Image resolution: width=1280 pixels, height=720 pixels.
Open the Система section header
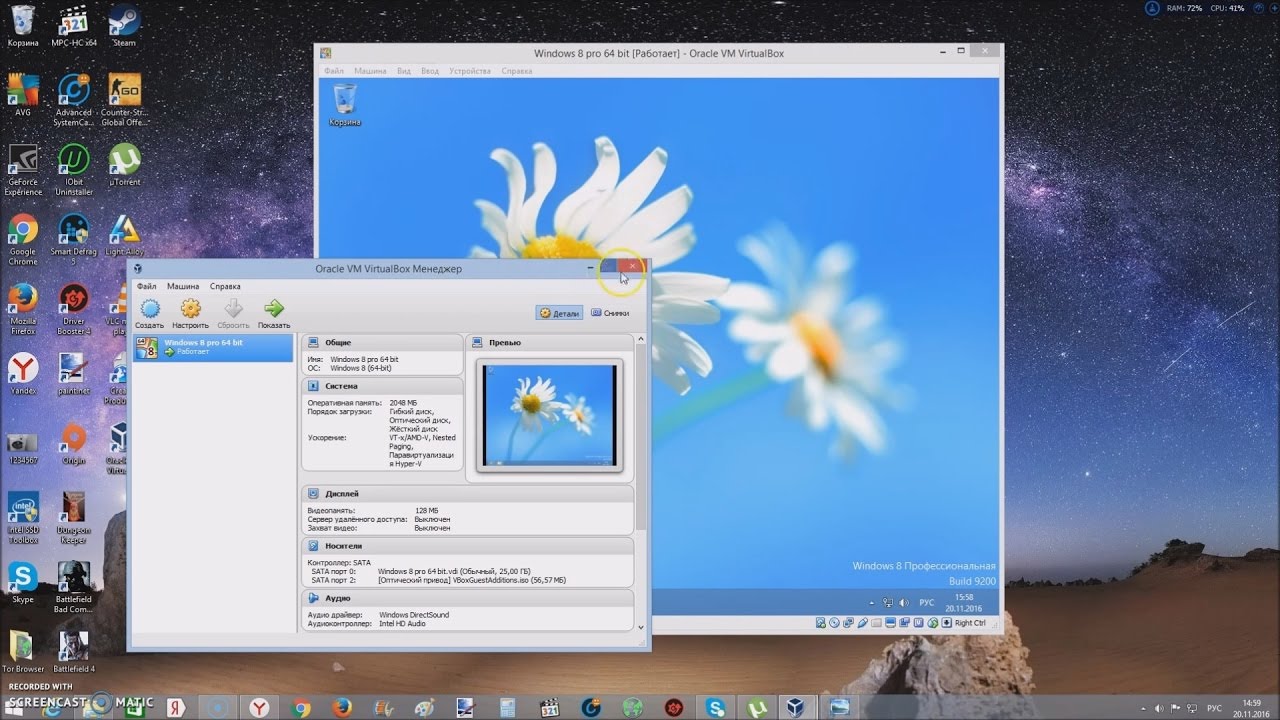(x=382, y=385)
